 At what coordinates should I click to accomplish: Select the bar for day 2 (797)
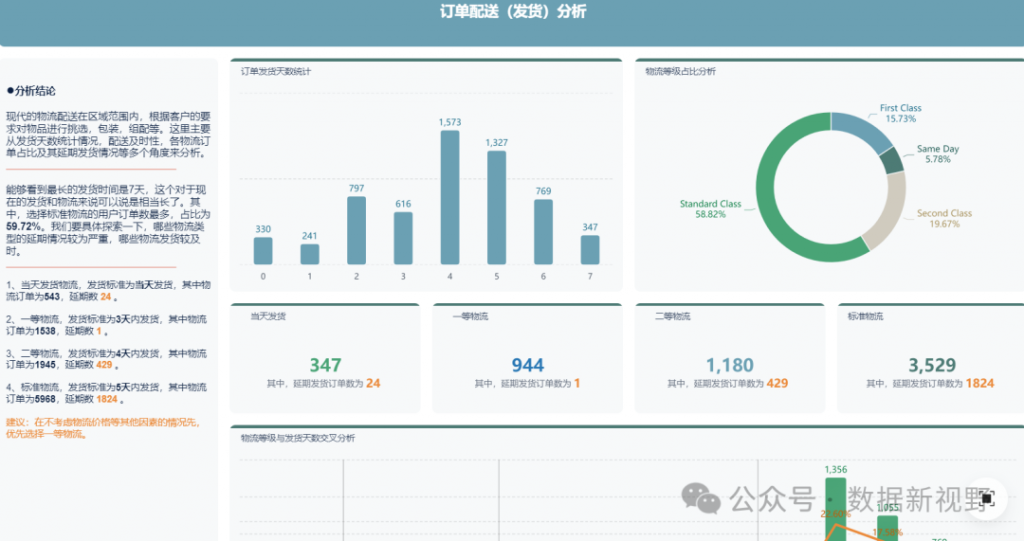click(x=356, y=230)
